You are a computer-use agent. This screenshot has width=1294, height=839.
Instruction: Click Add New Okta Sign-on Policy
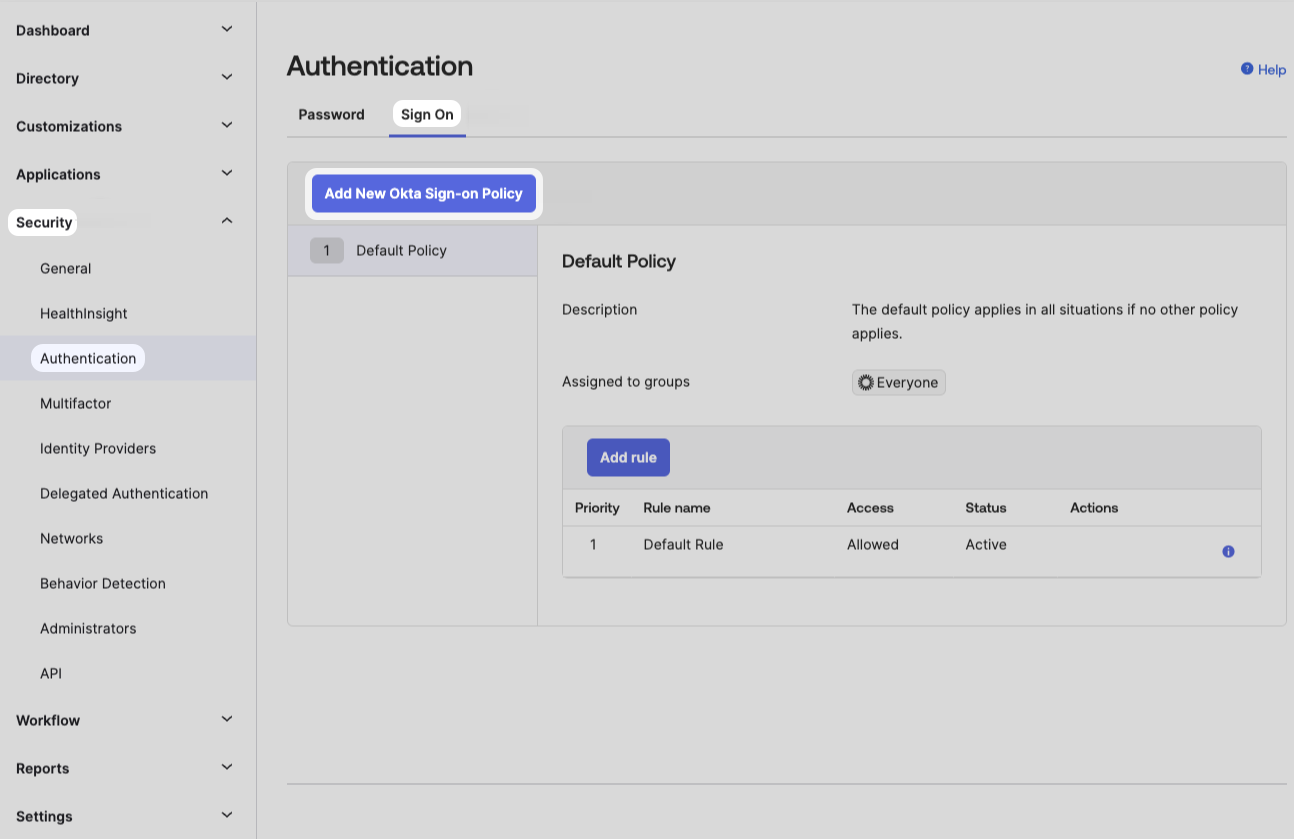tap(423, 193)
